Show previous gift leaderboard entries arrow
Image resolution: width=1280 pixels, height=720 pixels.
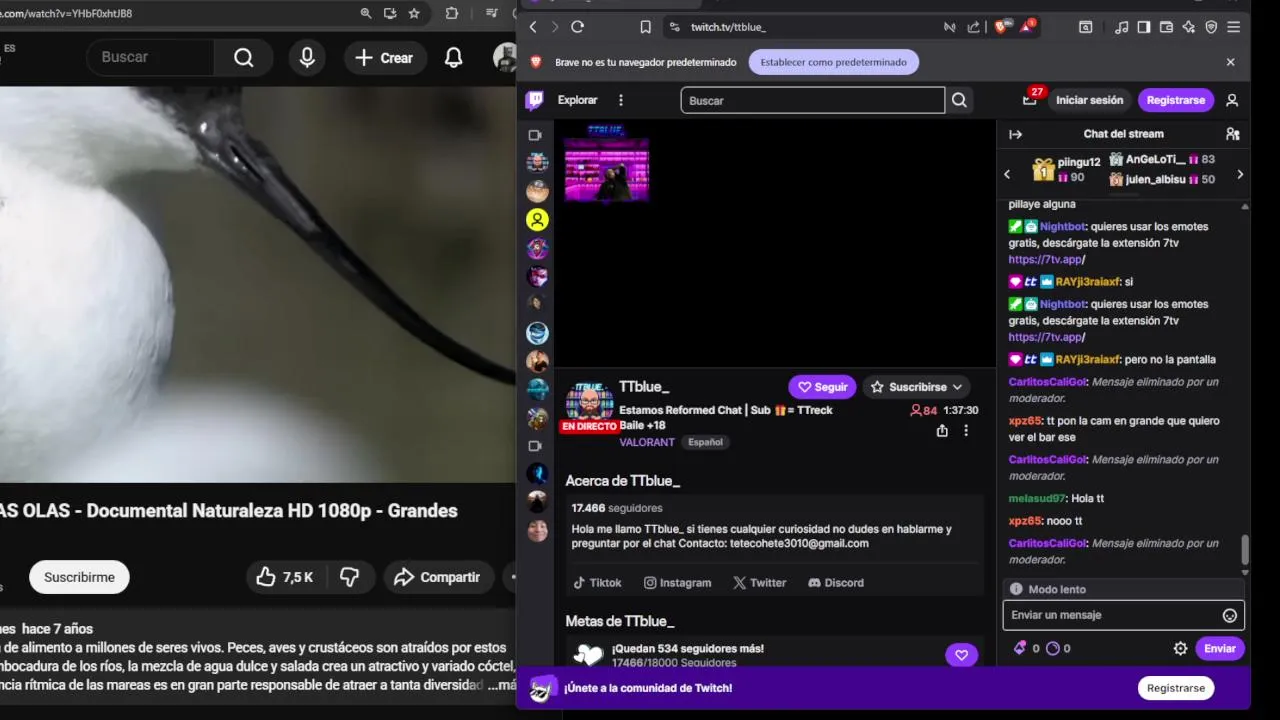click(1007, 174)
